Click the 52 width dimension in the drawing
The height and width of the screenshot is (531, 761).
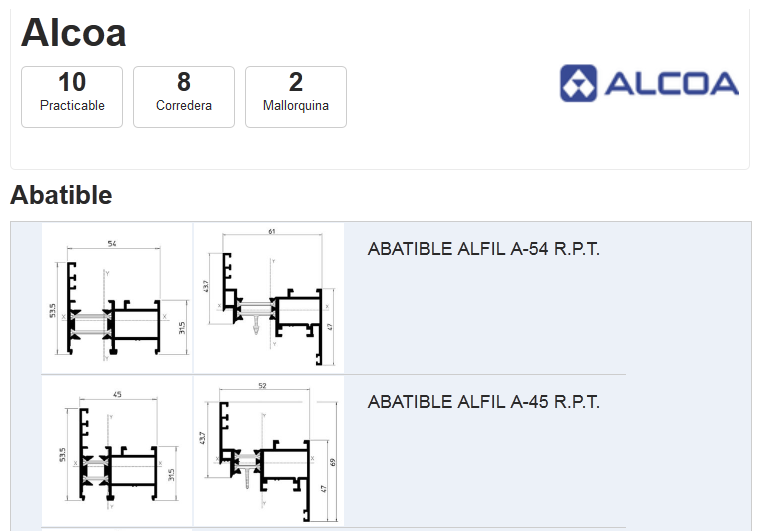(x=262, y=385)
